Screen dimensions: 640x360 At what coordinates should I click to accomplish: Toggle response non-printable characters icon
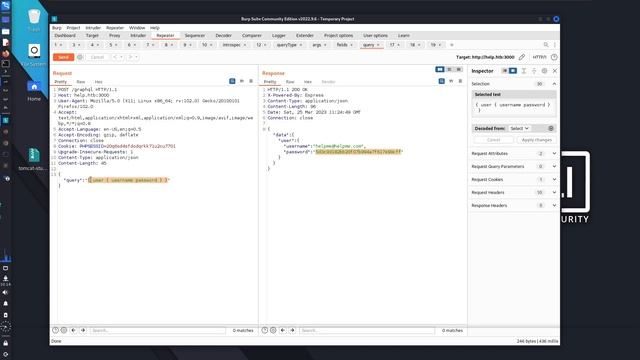tap(451, 81)
